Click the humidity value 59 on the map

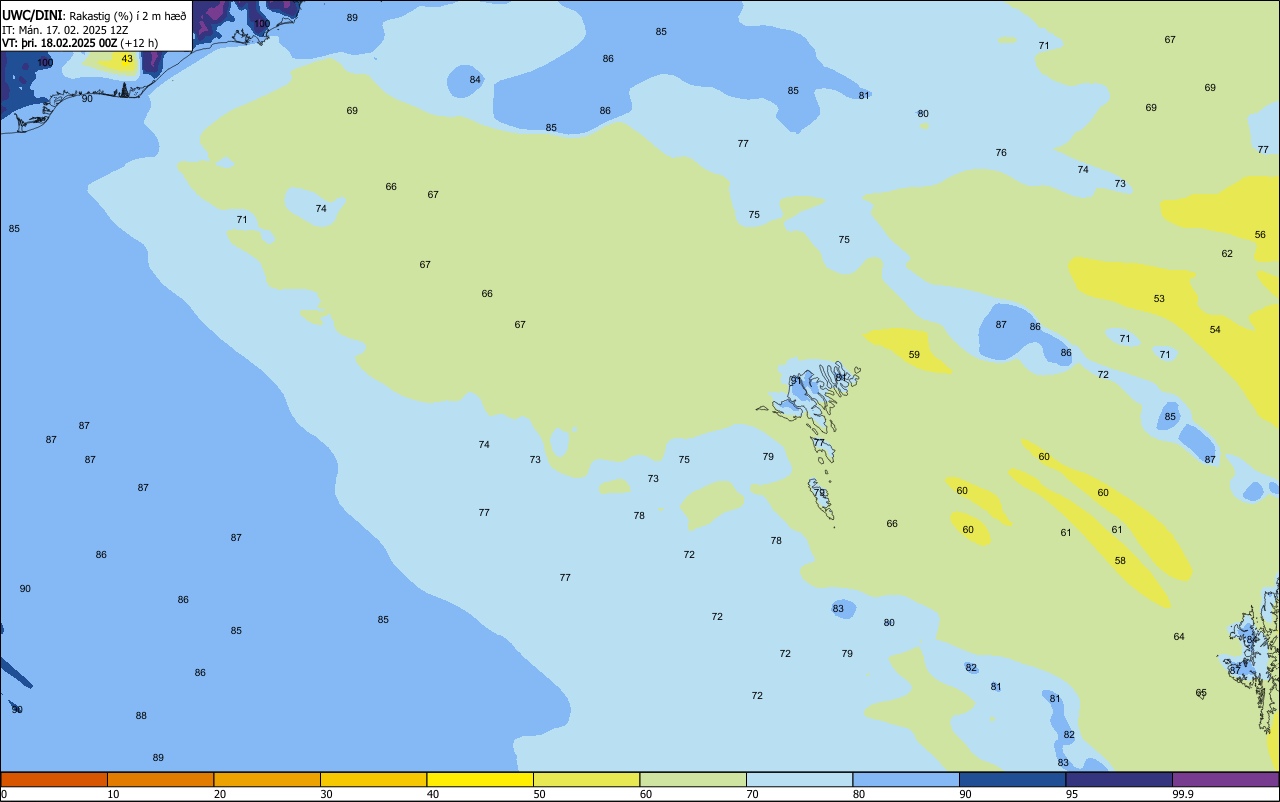click(914, 355)
